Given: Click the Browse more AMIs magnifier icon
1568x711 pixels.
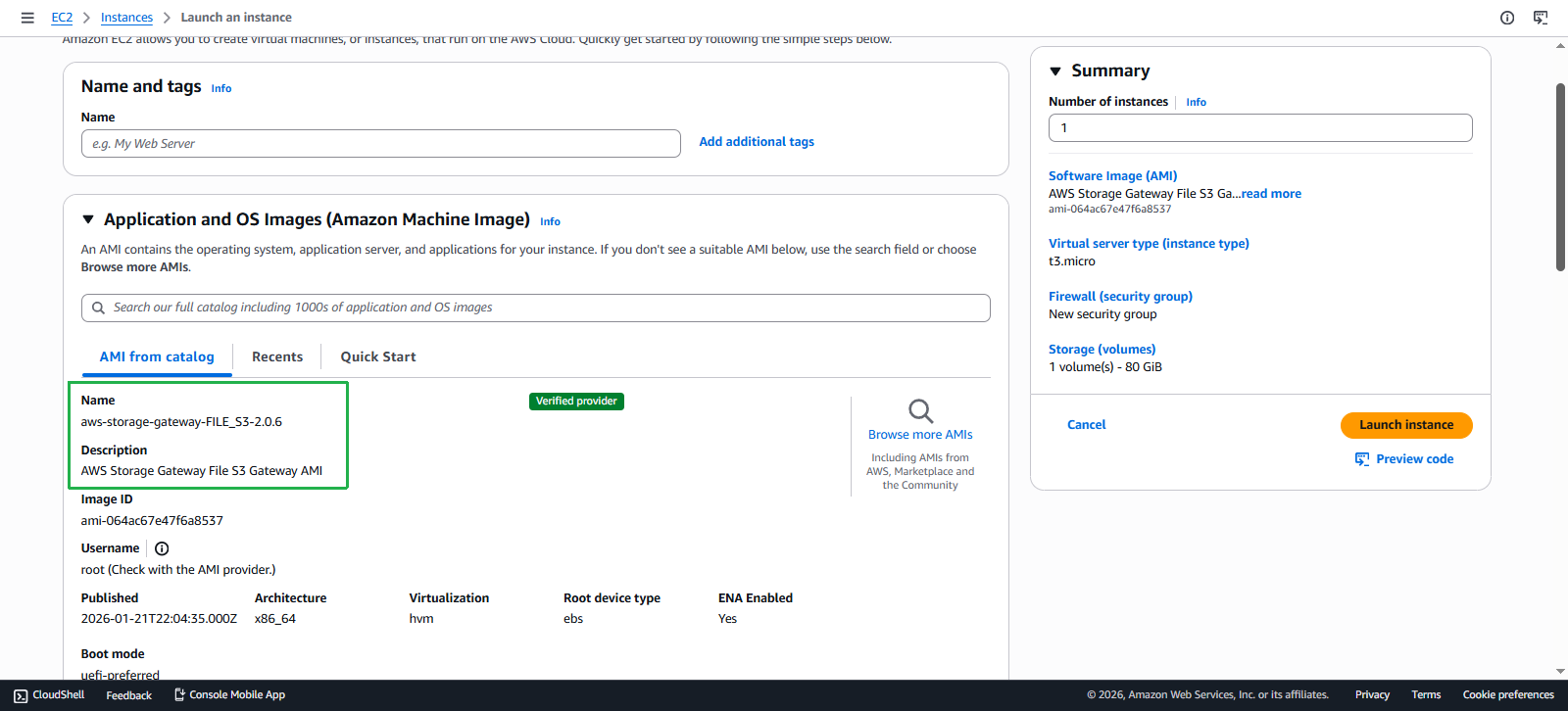Looking at the screenshot, I should (920, 410).
